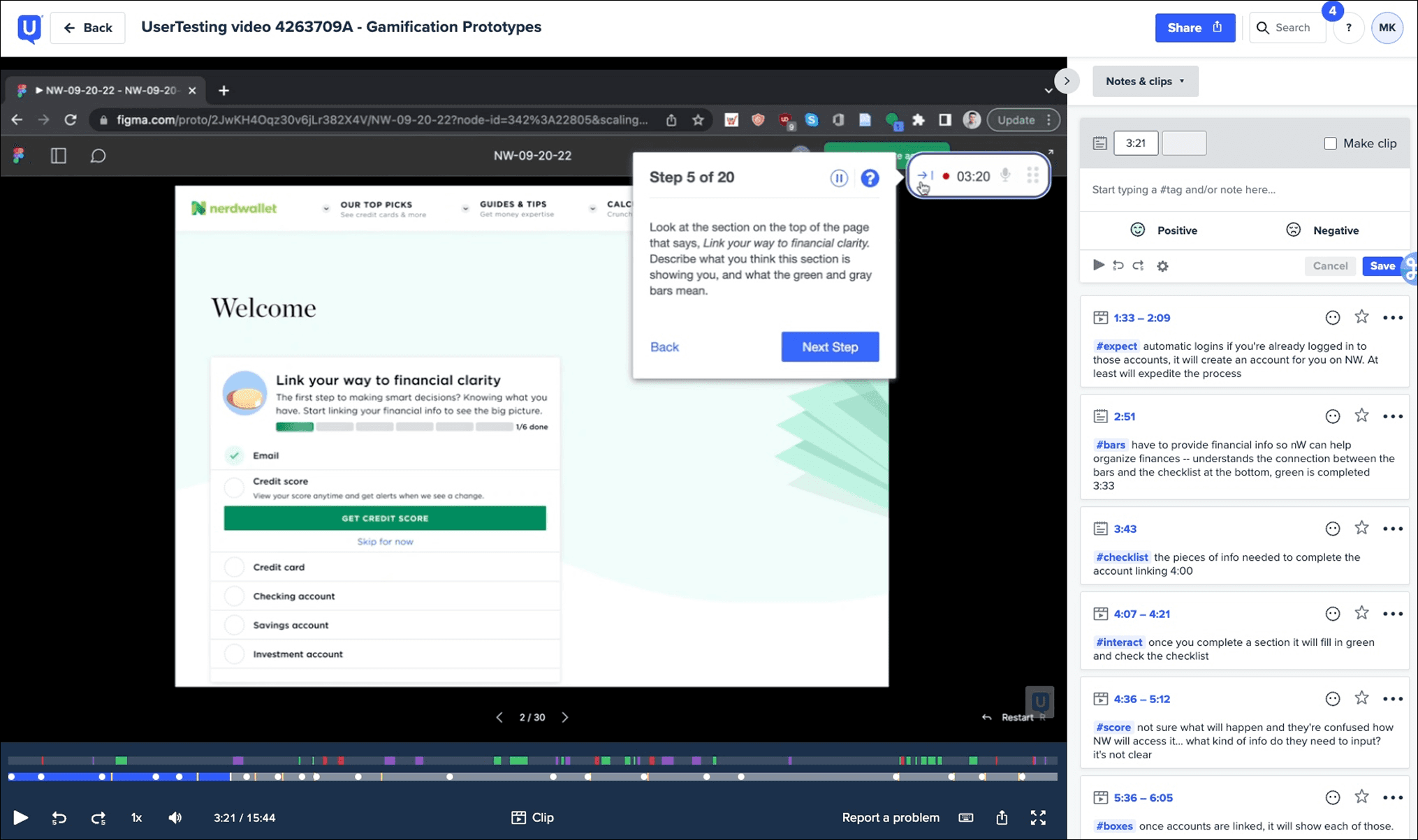Open note settings gear icon
The height and width of the screenshot is (840, 1418).
(x=1162, y=266)
